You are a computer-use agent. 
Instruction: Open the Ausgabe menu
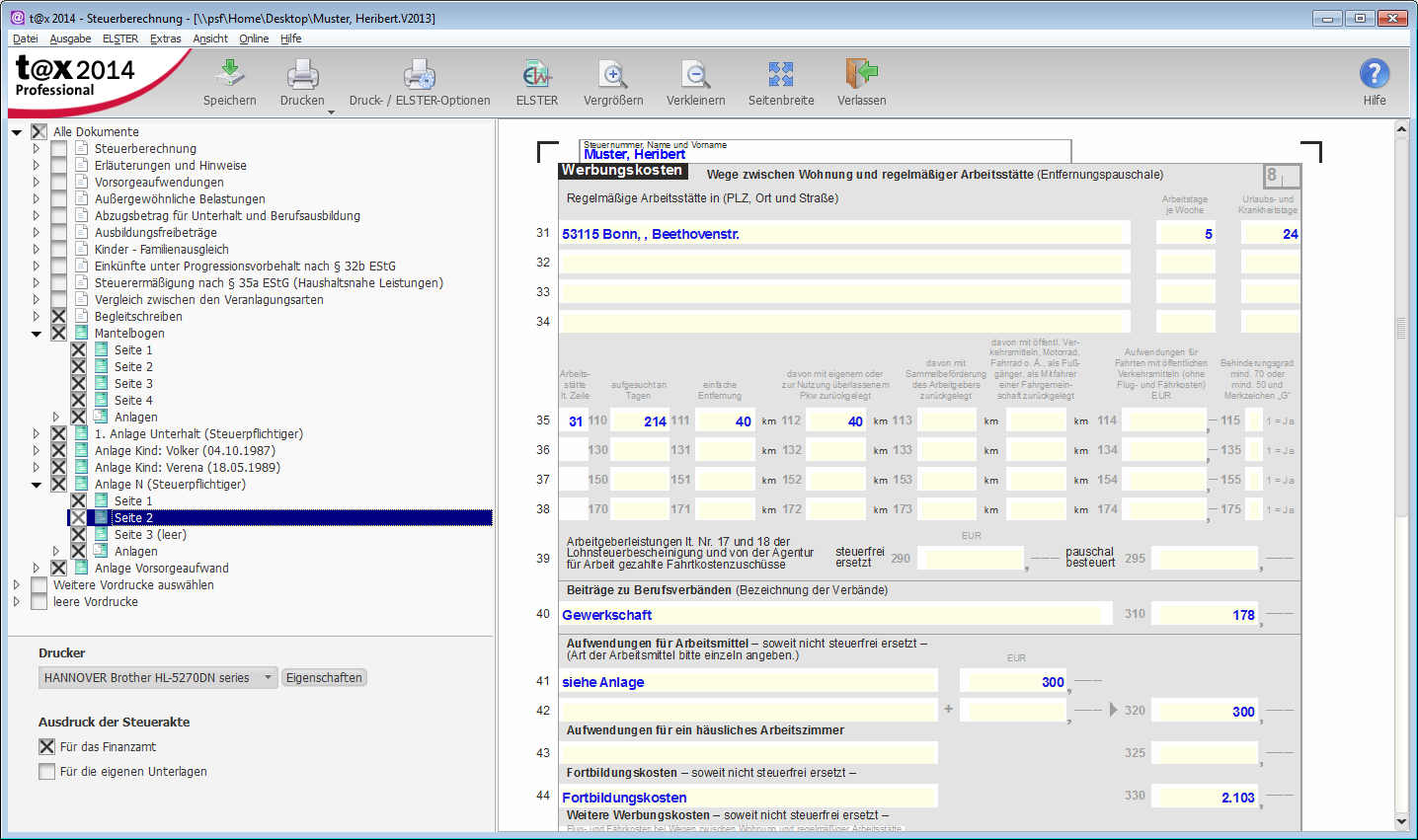[x=70, y=38]
